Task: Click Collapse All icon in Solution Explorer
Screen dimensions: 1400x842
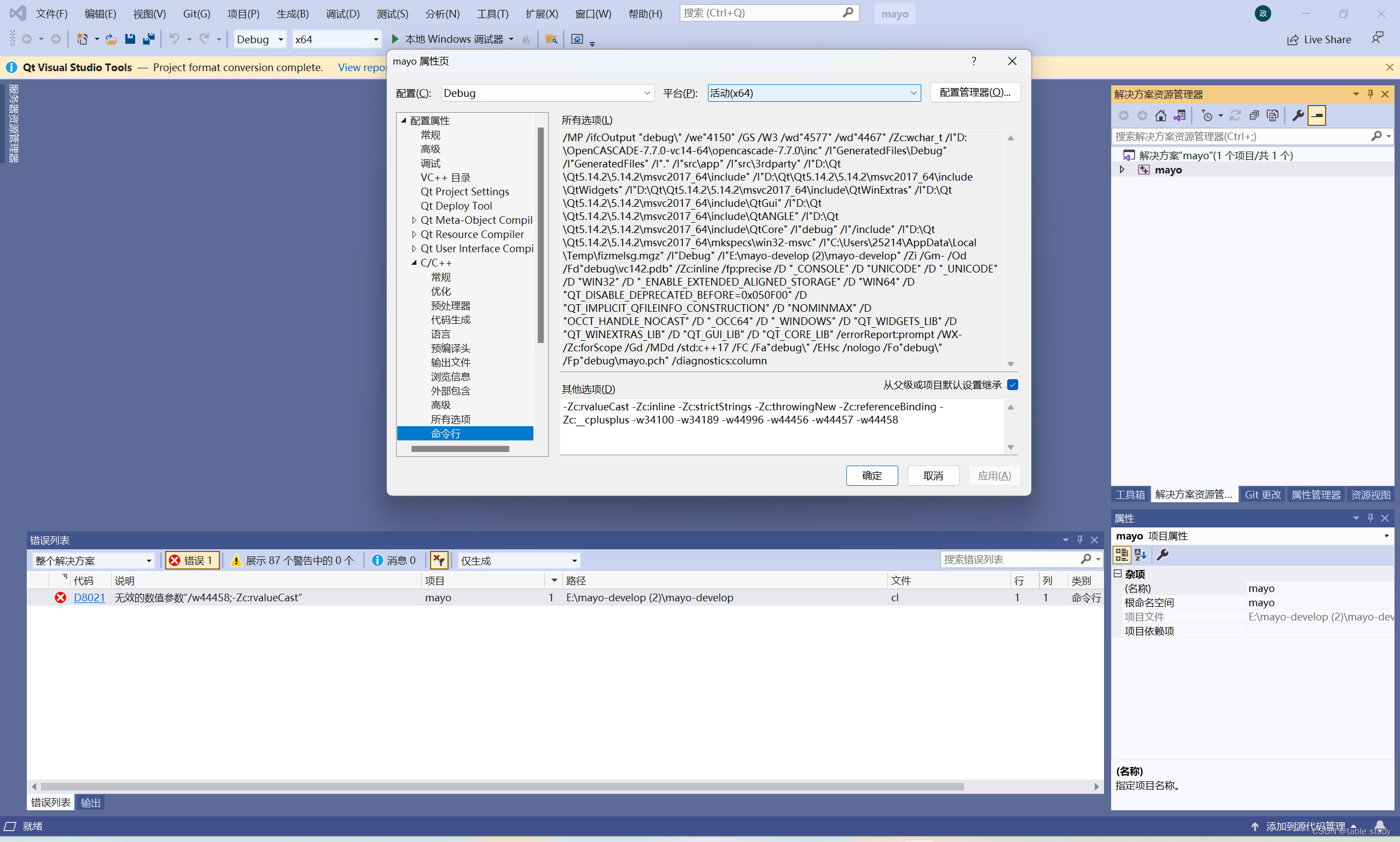Action: [1253, 116]
